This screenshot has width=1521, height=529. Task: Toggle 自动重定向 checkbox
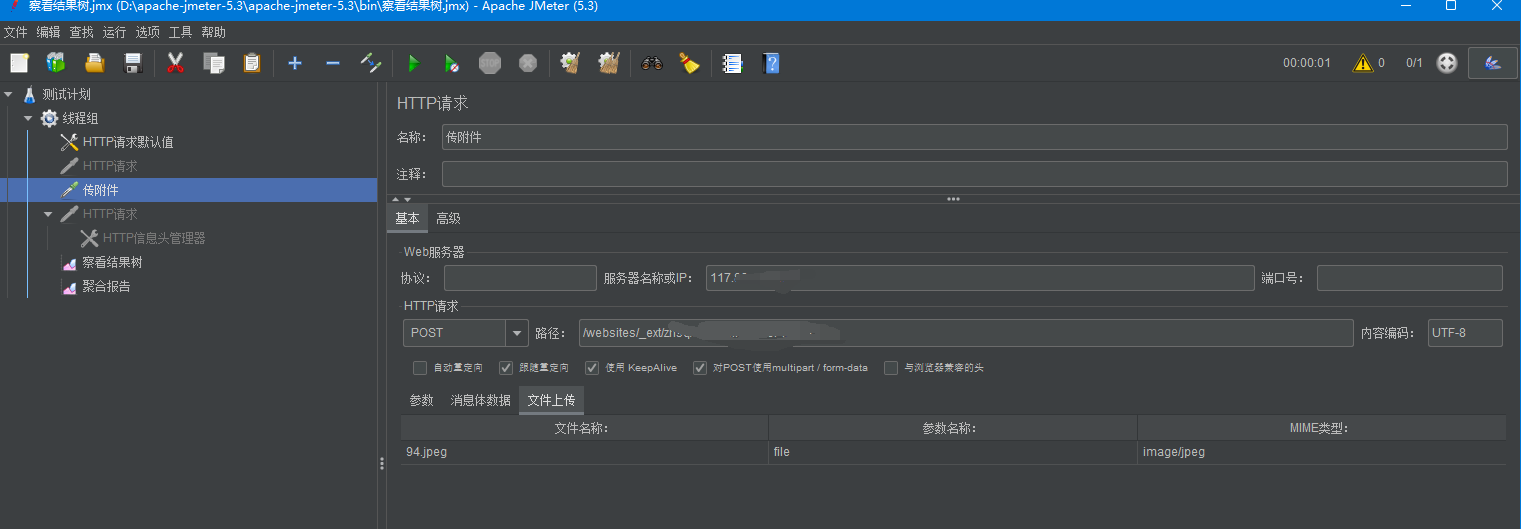click(420, 367)
